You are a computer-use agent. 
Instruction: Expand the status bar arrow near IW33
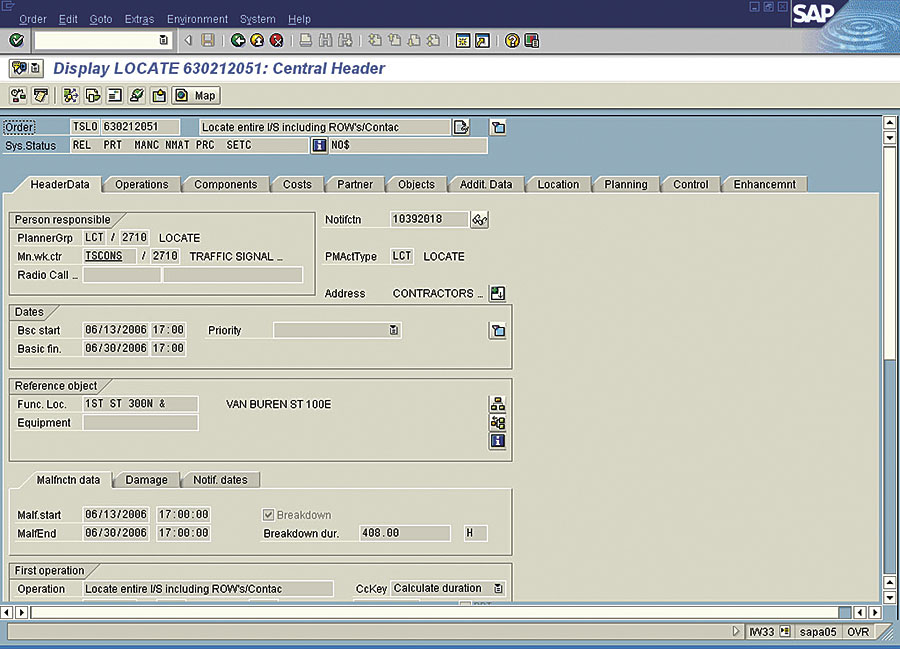[x=736, y=631]
